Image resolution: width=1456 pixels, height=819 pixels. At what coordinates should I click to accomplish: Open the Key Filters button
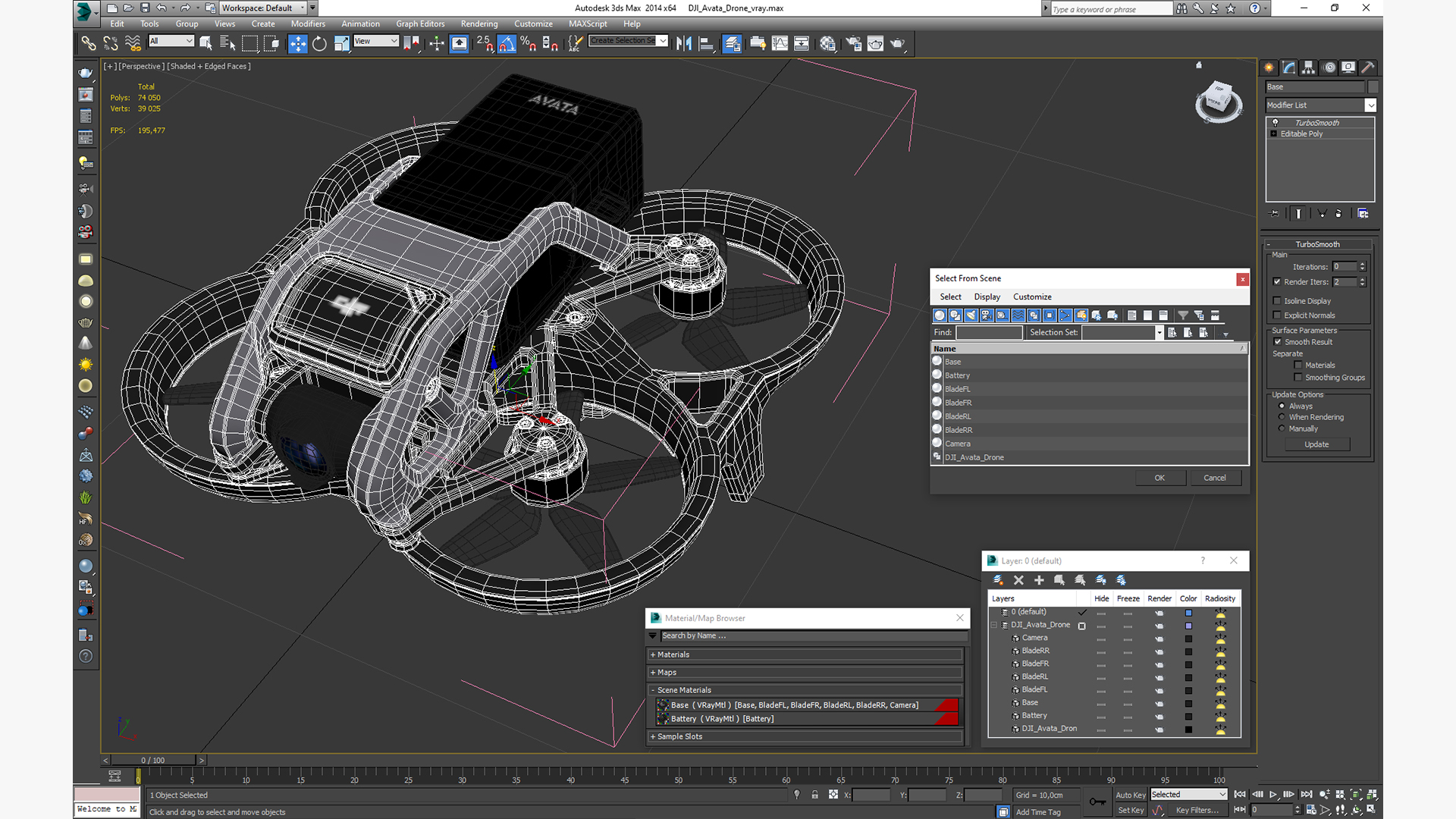click(1197, 810)
